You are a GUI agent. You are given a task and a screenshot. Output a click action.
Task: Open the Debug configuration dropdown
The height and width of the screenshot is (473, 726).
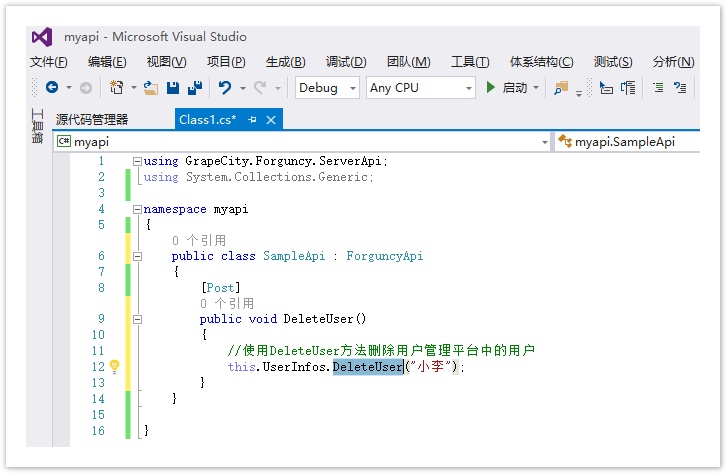coord(327,88)
